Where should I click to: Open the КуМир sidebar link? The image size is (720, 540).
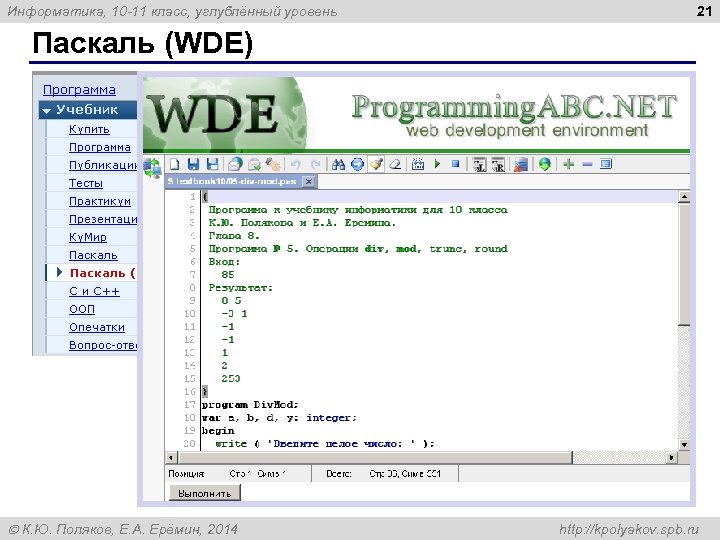(88, 237)
